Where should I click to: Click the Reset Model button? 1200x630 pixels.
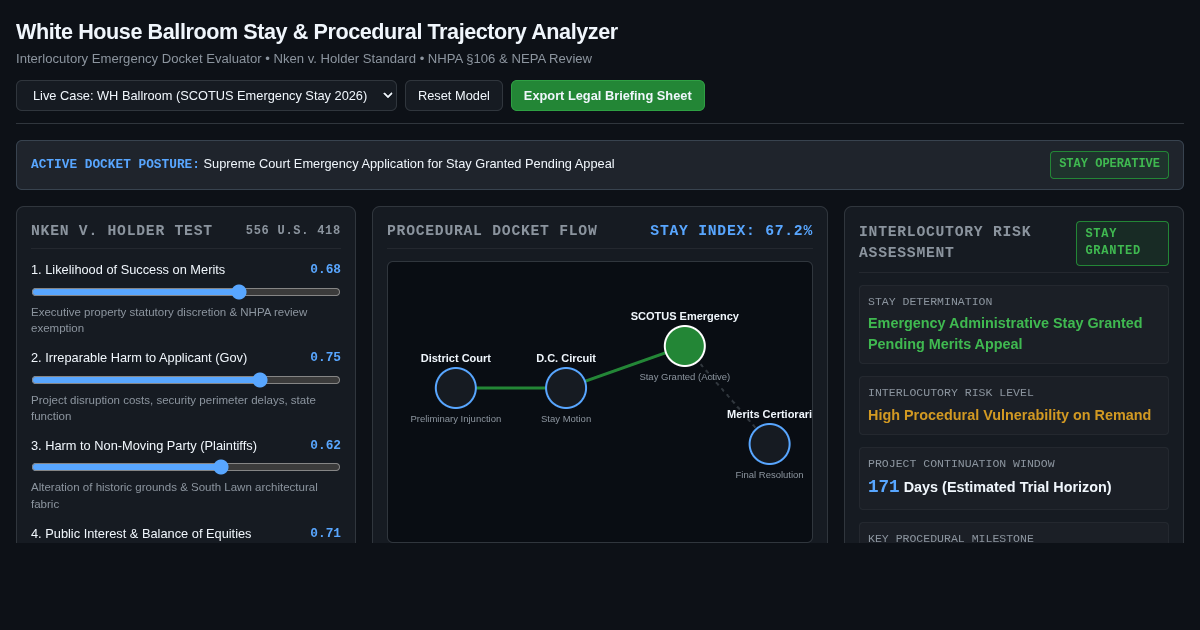(454, 95)
